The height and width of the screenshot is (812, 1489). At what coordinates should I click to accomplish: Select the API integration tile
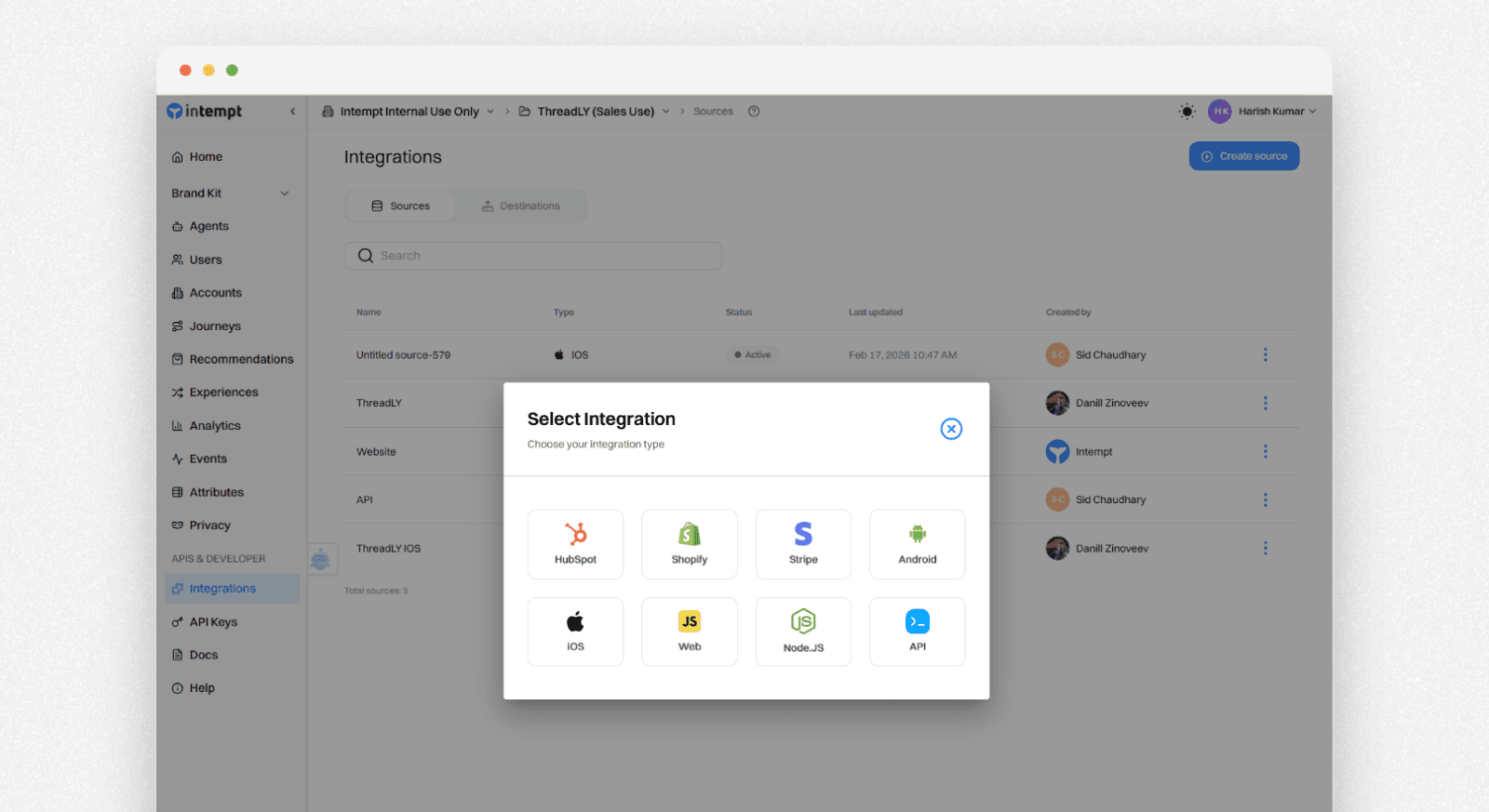[x=917, y=632]
